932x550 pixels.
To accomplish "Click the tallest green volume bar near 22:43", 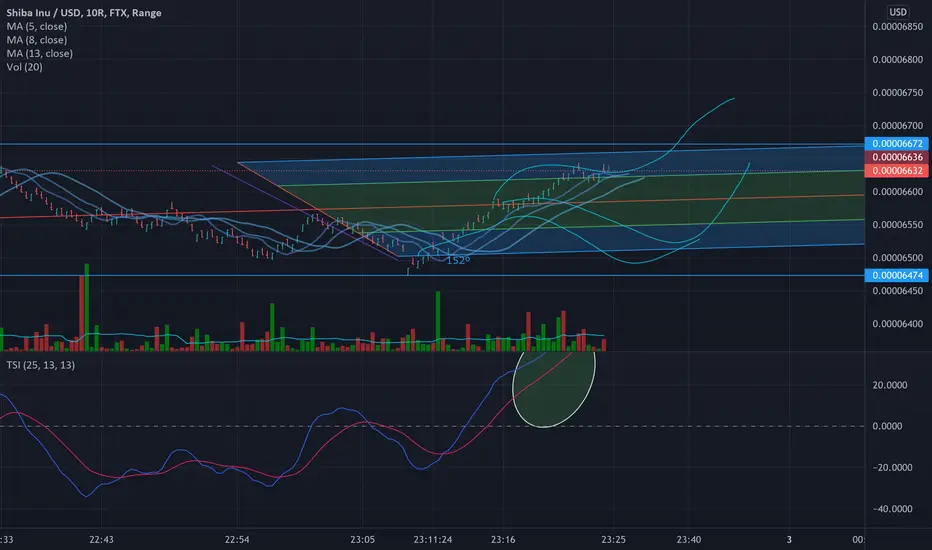I will point(87,307).
